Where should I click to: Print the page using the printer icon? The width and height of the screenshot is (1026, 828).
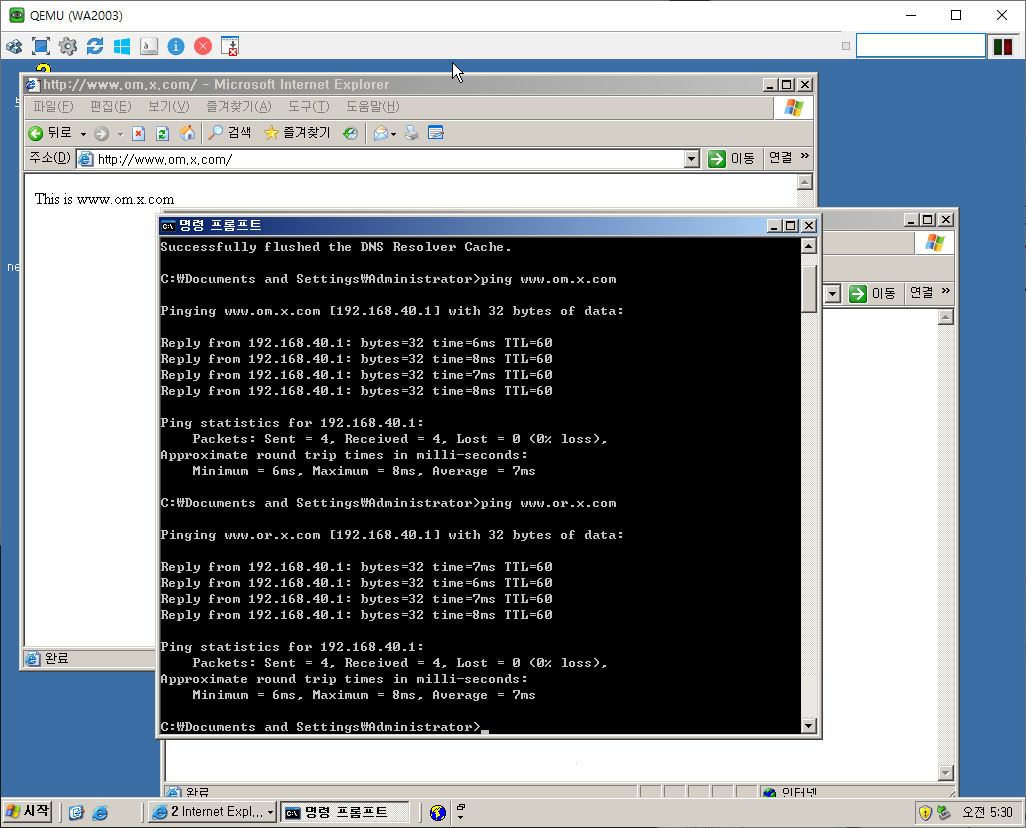click(412, 134)
